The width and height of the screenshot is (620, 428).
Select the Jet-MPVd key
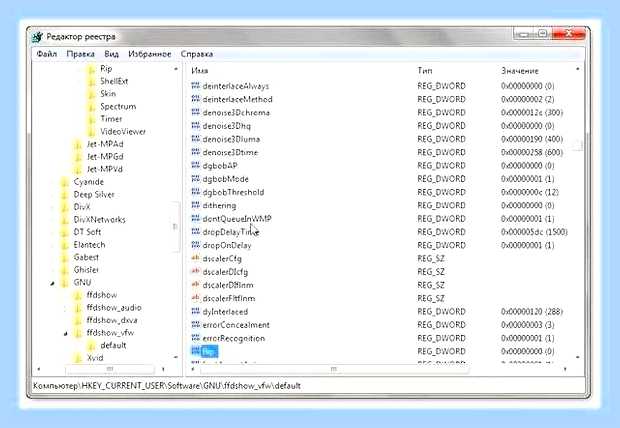pyautogui.click(x=105, y=169)
